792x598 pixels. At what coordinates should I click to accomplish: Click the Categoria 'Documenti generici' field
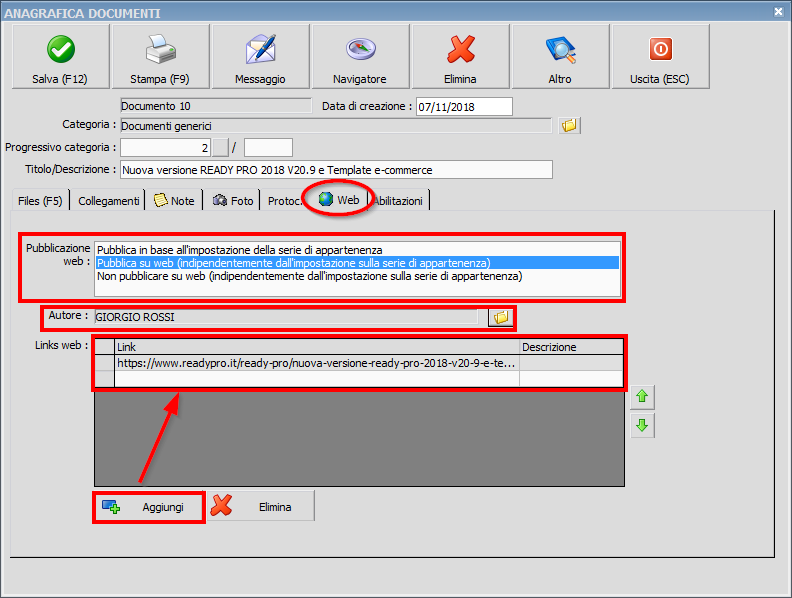[336, 126]
